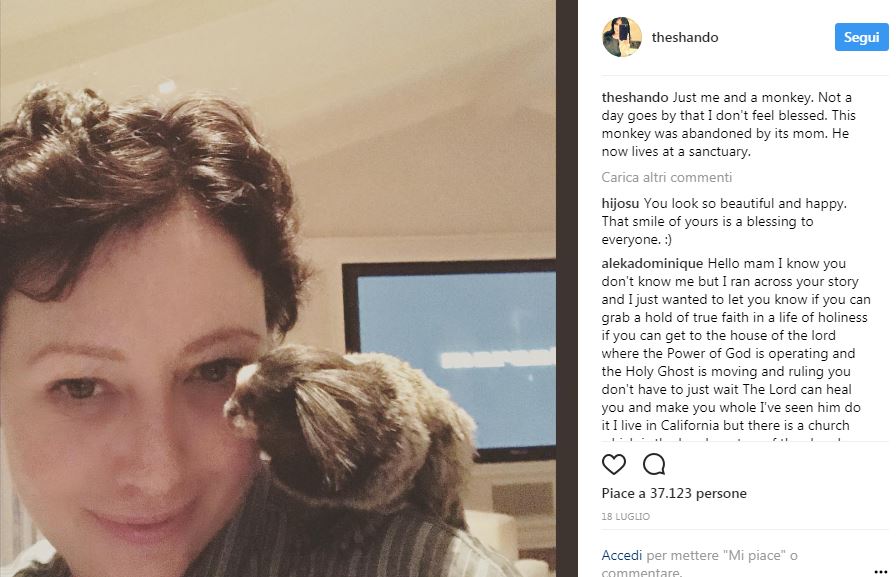The image size is (896, 577).
Task: Open theshando's round profile avatar
Action: coord(622,37)
